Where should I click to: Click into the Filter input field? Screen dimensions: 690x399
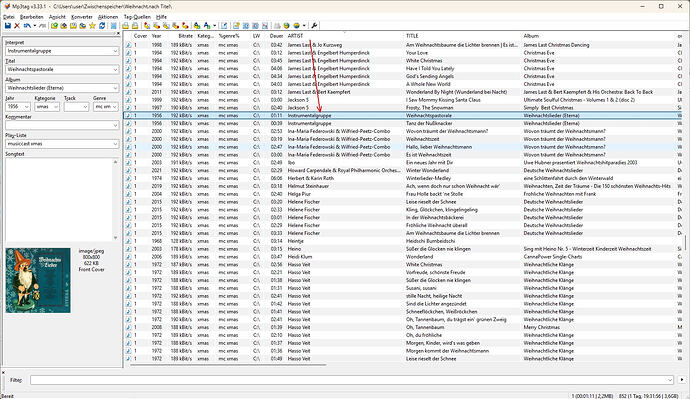point(352,380)
